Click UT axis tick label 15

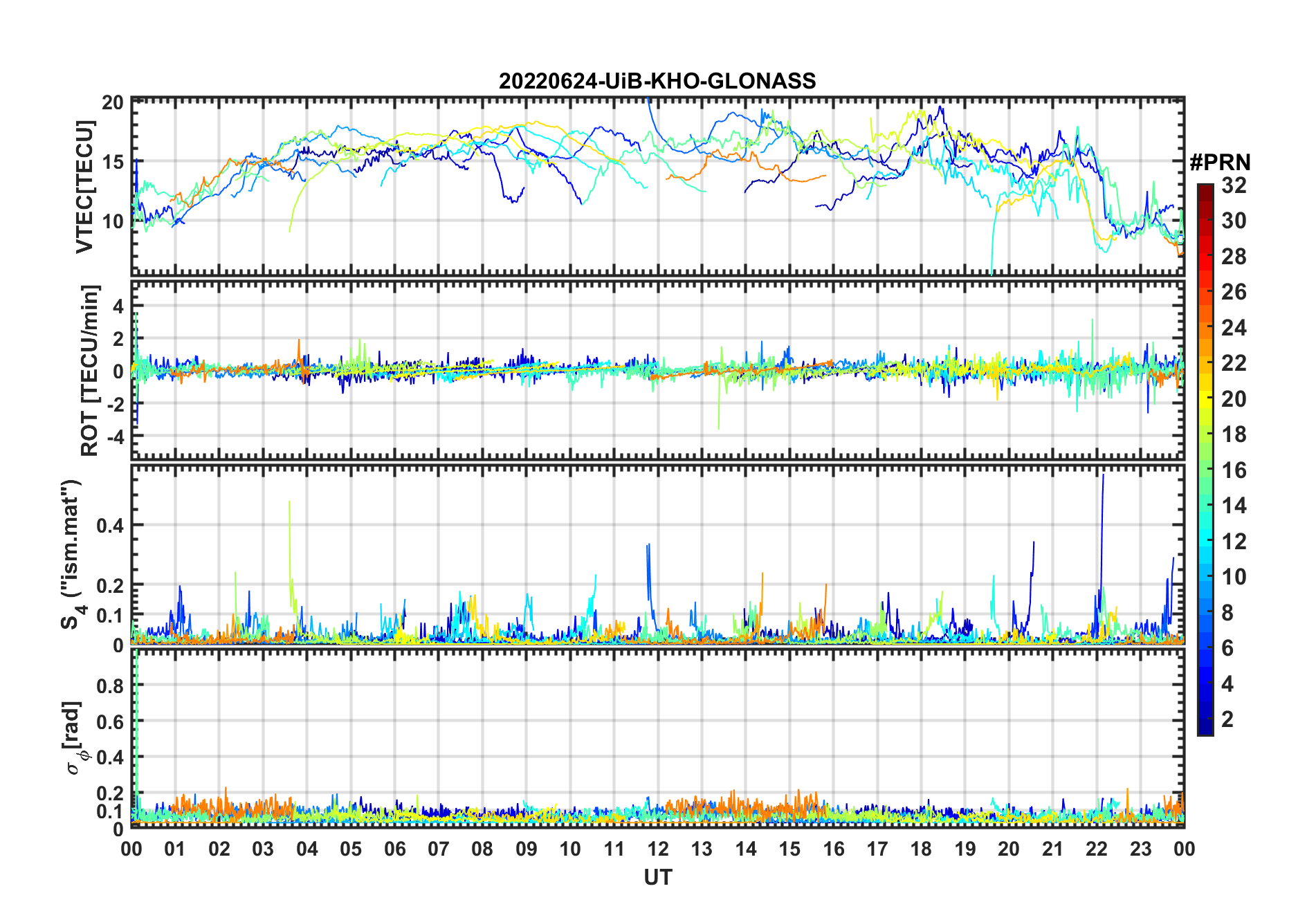[789, 849]
